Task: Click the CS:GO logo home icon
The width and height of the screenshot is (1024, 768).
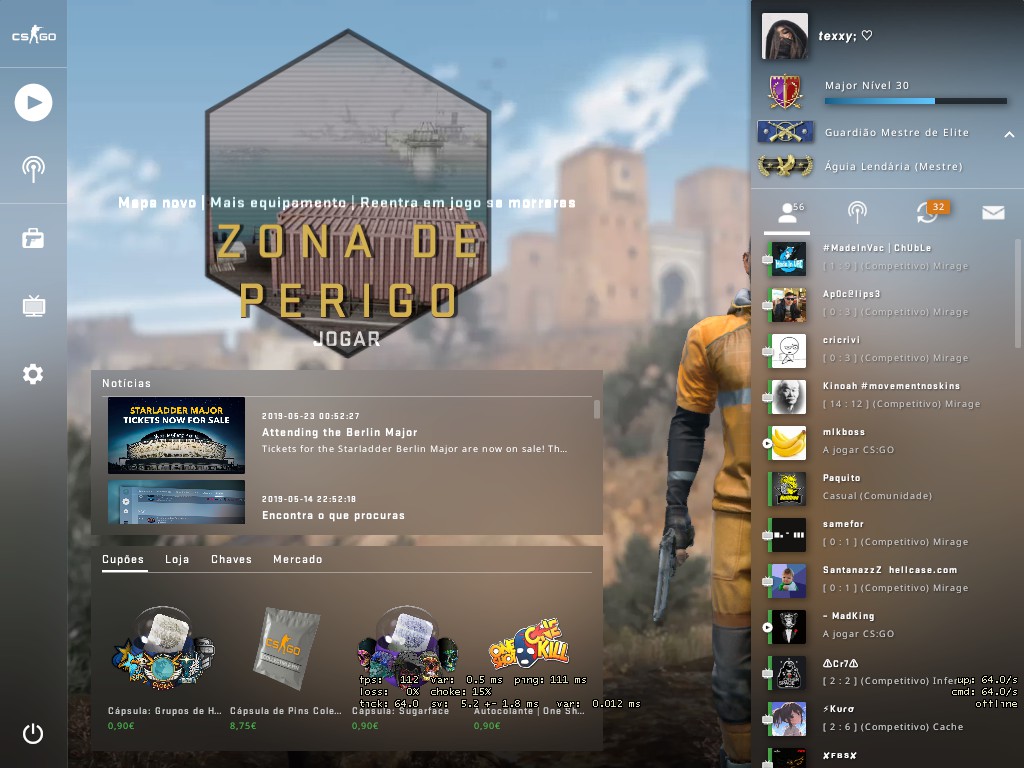Action: [33, 35]
